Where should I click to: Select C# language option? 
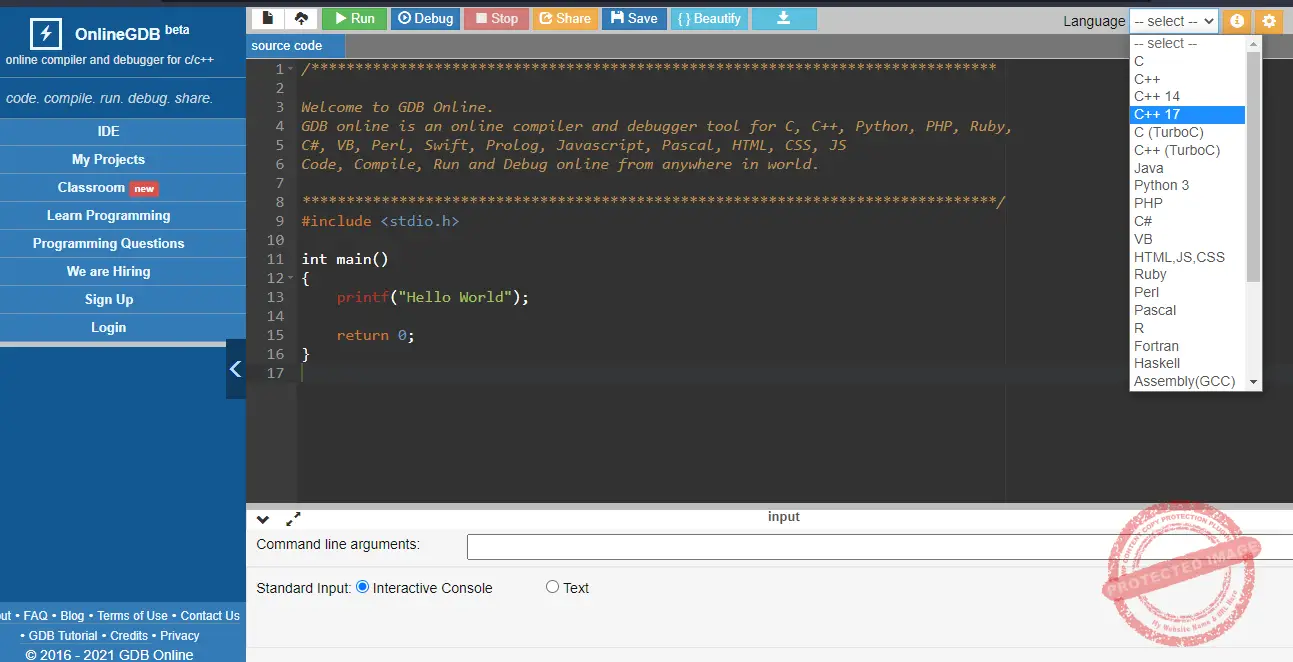1188,221
